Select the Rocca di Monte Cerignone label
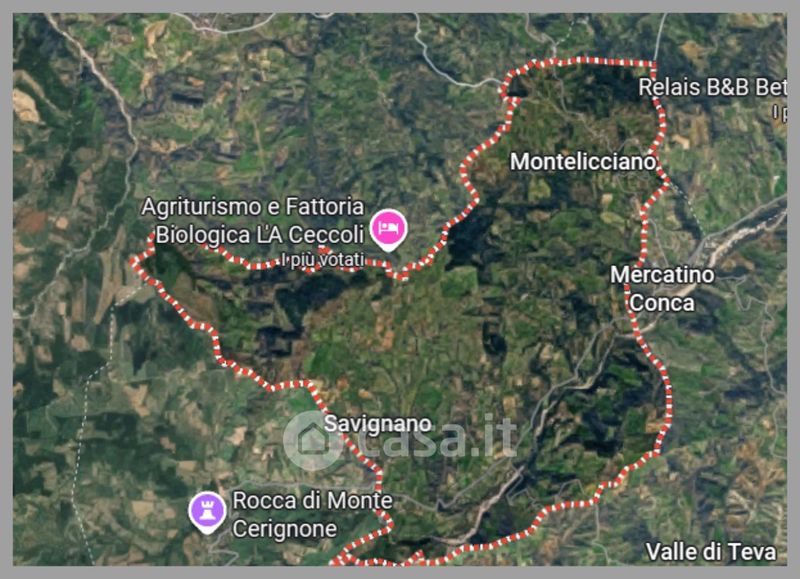Image resolution: width=800 pixels, height=579 pixels. pos(312,514)
